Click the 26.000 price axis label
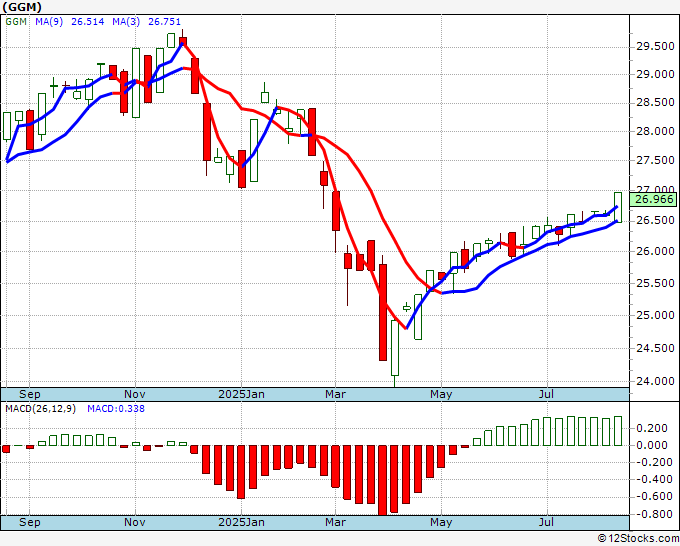Screen dimensions: 680x546 click(655, 251)
